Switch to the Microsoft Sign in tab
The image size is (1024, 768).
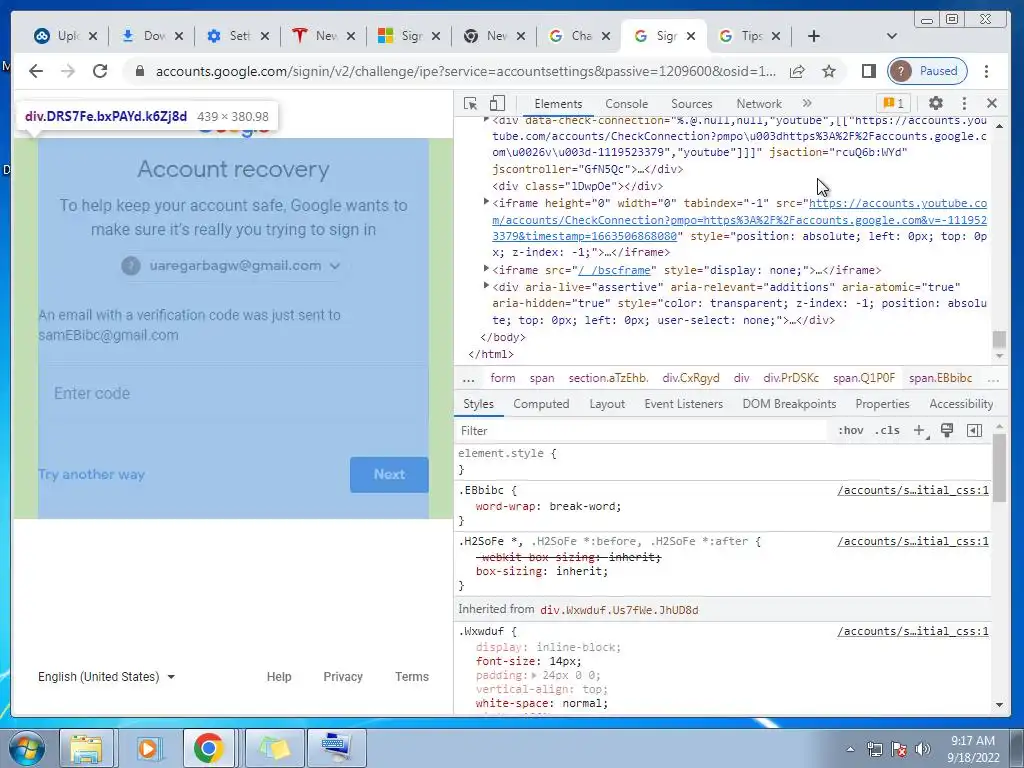(408, 36)
